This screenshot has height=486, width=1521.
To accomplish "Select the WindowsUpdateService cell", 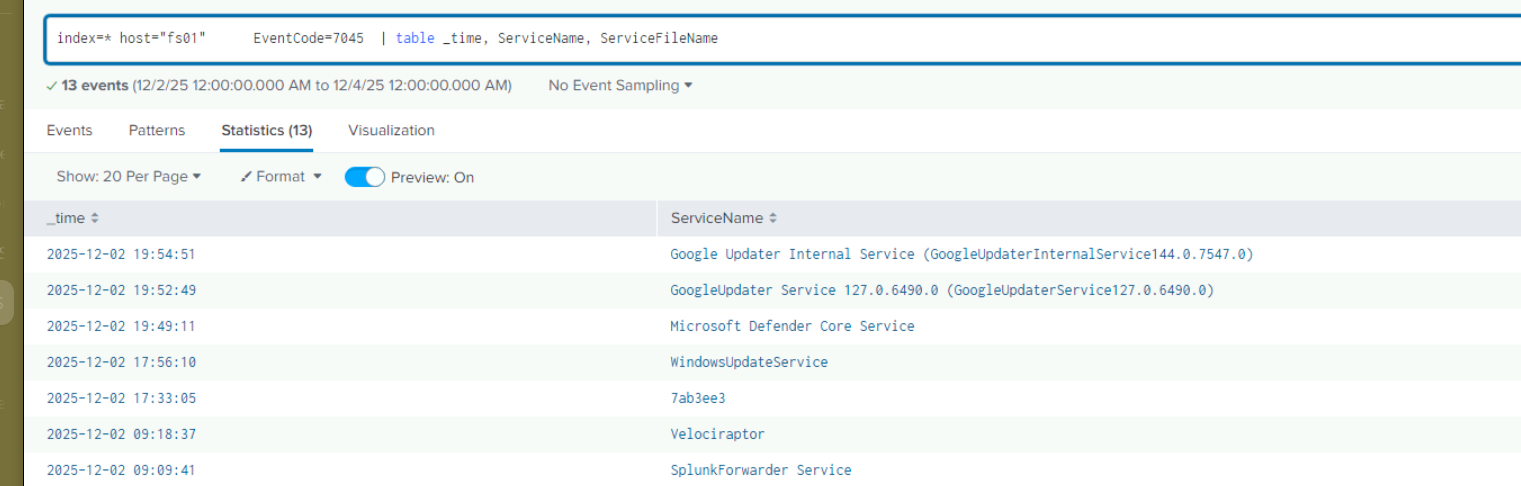I will coord(749,362).
